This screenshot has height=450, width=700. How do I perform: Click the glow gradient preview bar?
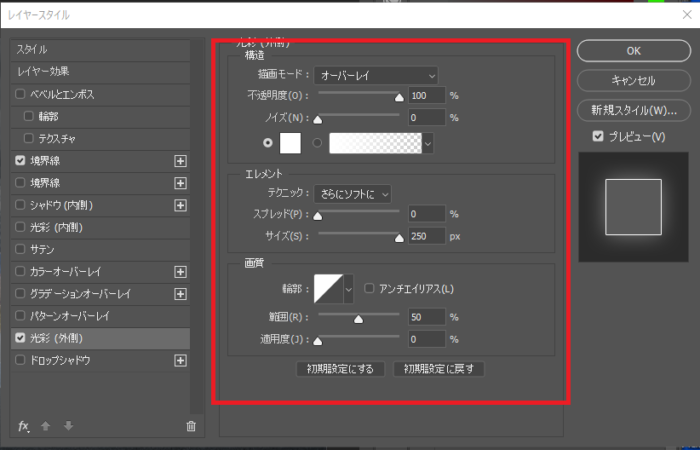tap(375, 143)
